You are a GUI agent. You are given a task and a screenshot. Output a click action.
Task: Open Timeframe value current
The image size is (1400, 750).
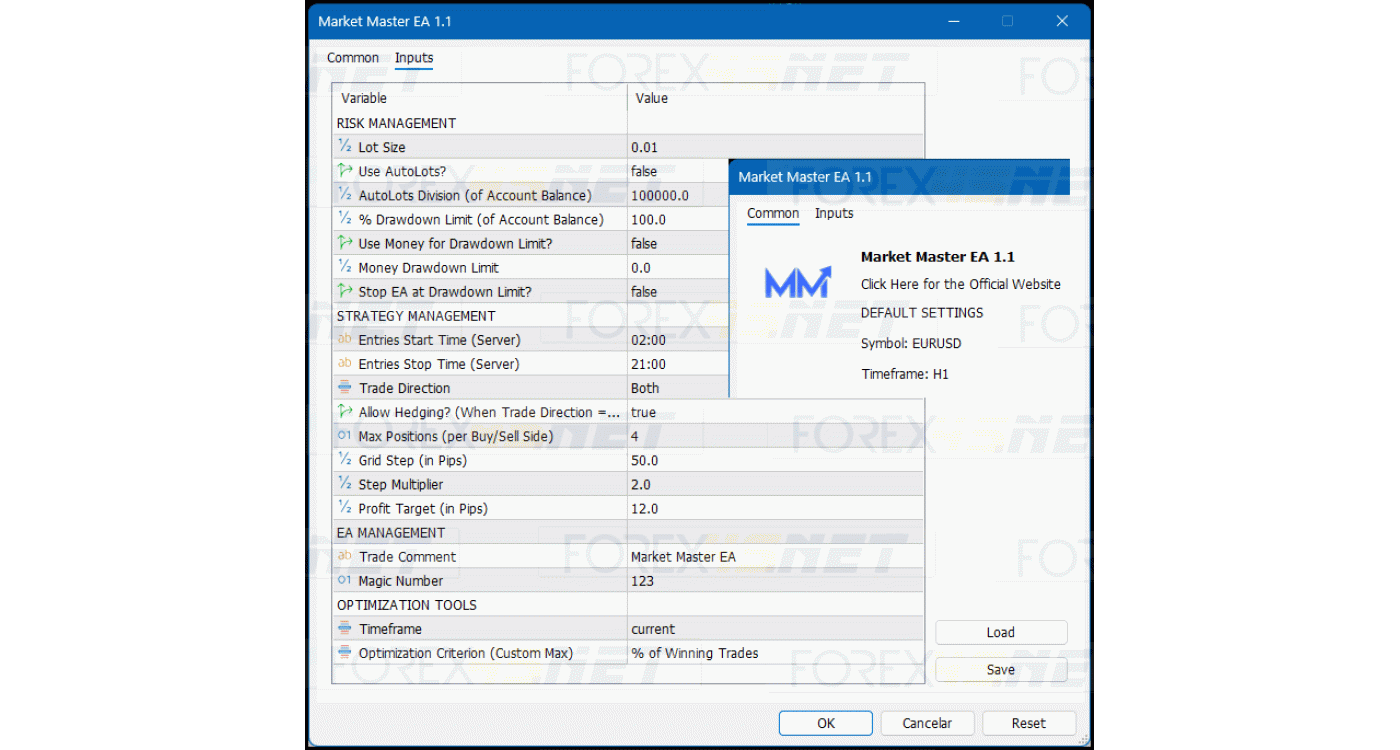tap(653, 629)
